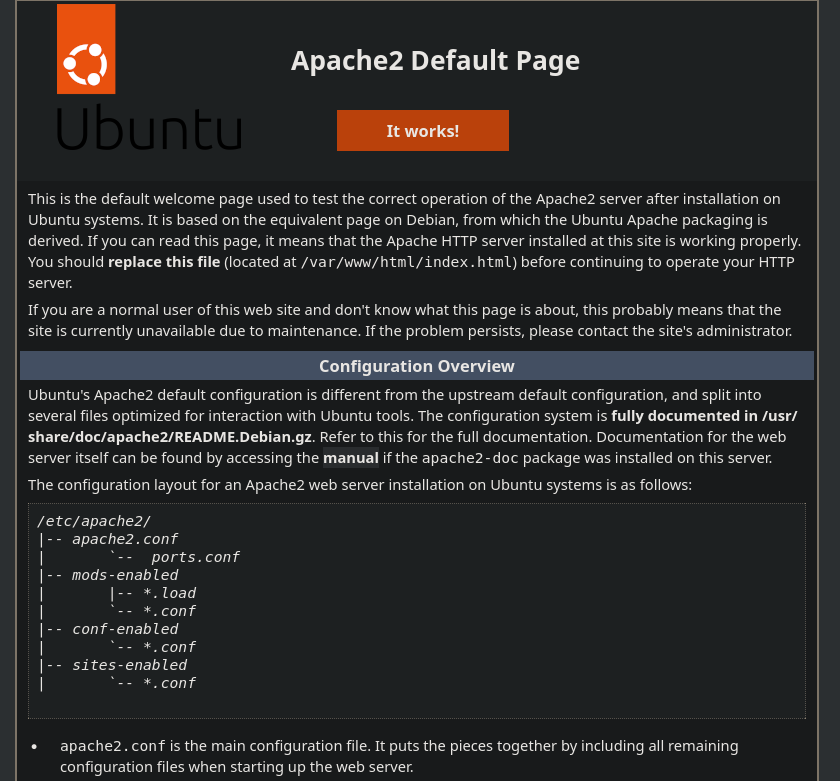Click "/etc/apache2/" at the tree root
The width and height of the screenshot is (840, 781).
coord(94,521)
